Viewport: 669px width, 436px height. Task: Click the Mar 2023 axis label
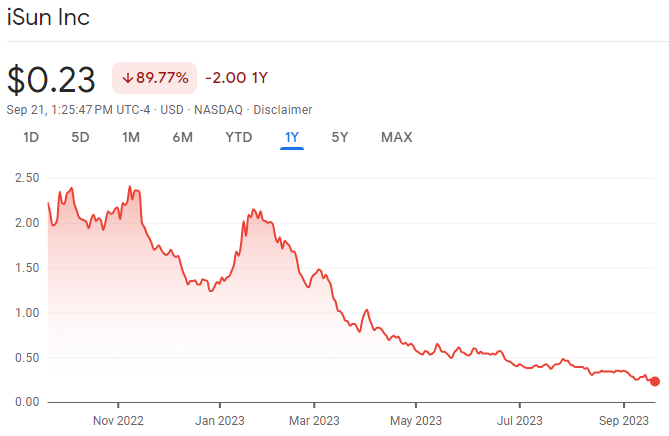click(314, 421)
